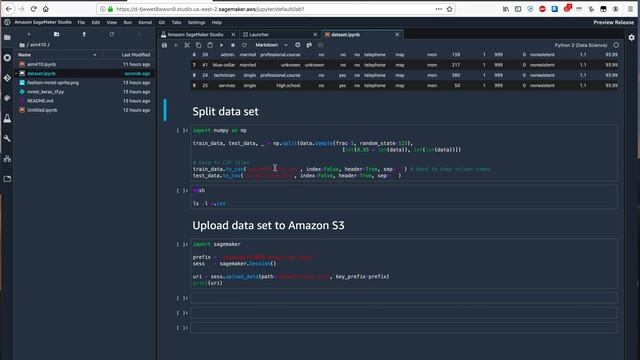Image resolution: width=640 pixels, height=360 pixels.
Task: Bookmark this page with the star icon
Action: point(449,9)
